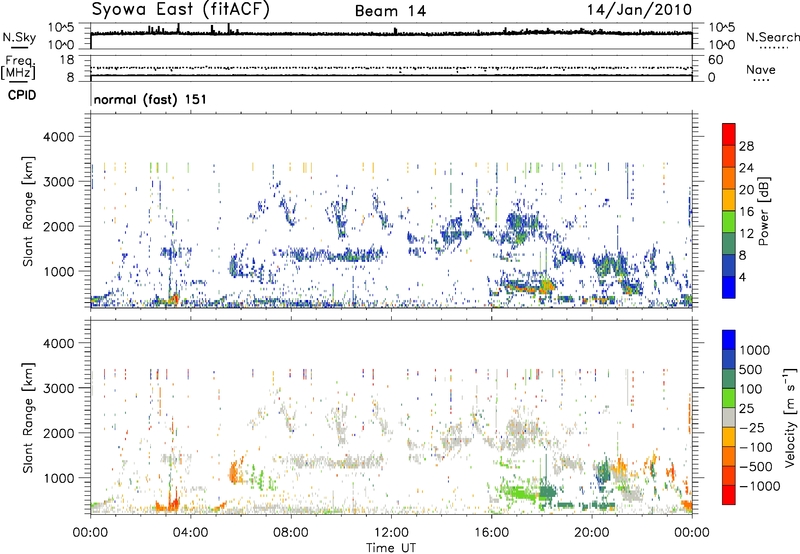The width and height of the screenshot is (800, 554).
Task: Click the 'Syowa East (fitACF)' title text
Action: [x=181, y=10]
